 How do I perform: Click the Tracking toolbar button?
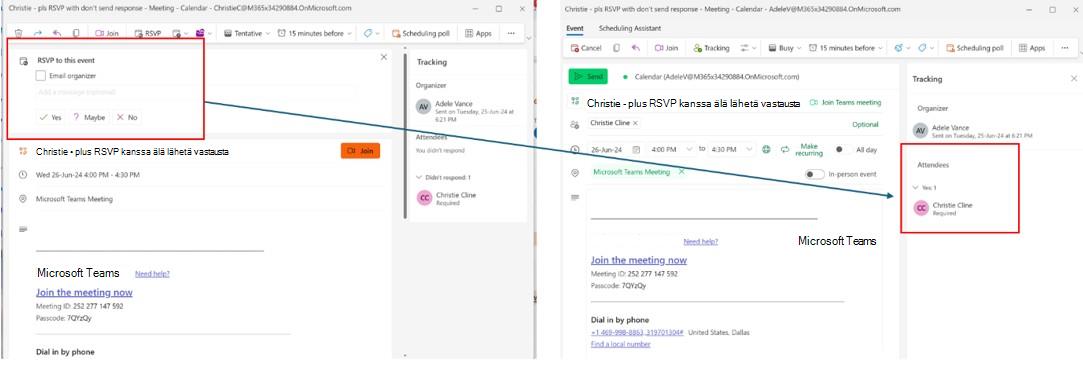click(x=711, y=48)
